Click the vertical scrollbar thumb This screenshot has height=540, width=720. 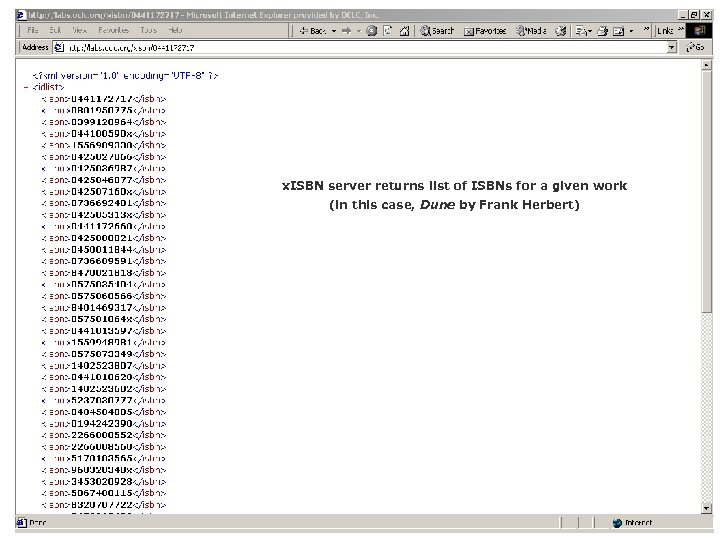[x=707, y=192]
